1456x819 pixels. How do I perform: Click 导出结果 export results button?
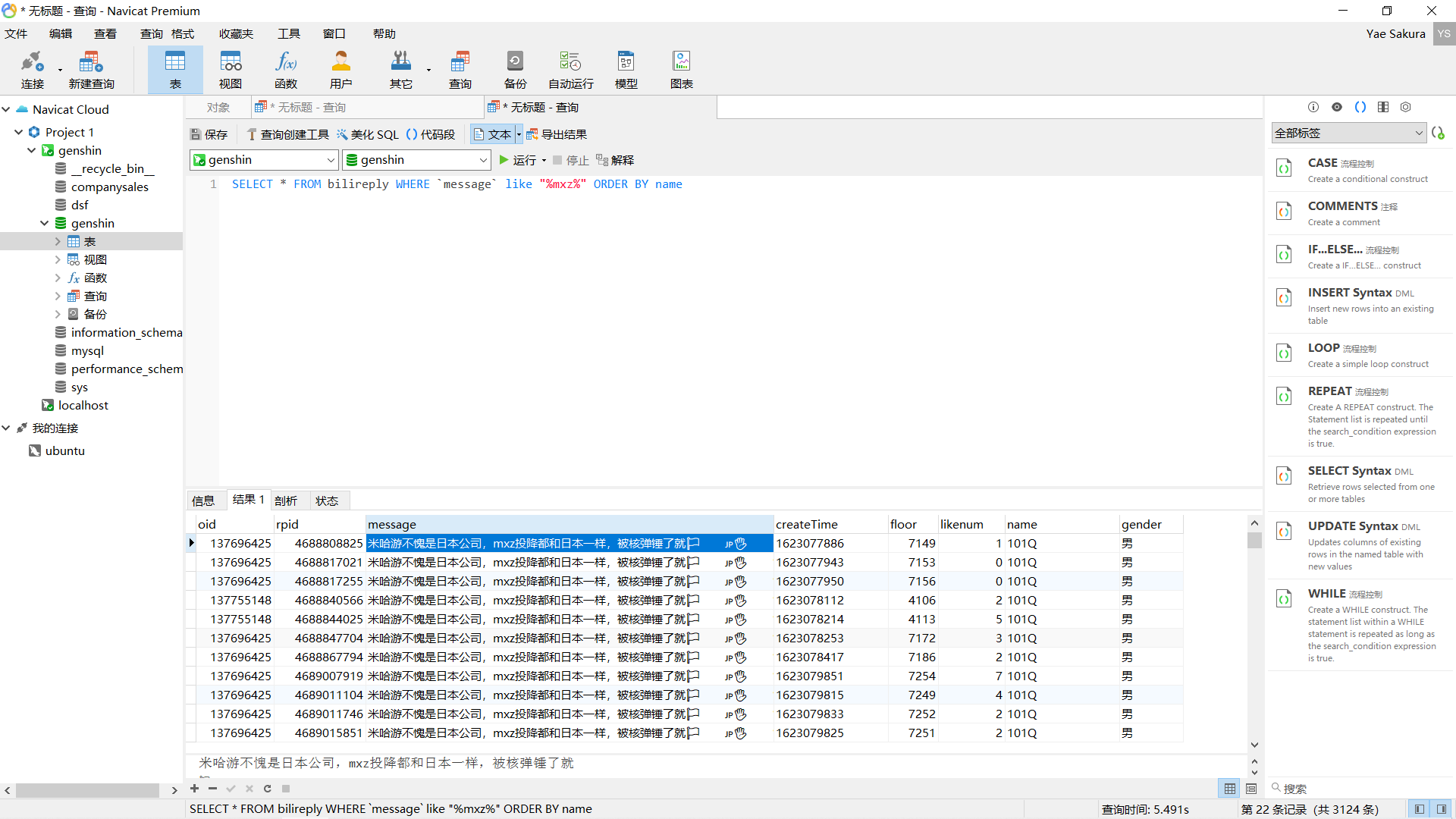point(557,134)
